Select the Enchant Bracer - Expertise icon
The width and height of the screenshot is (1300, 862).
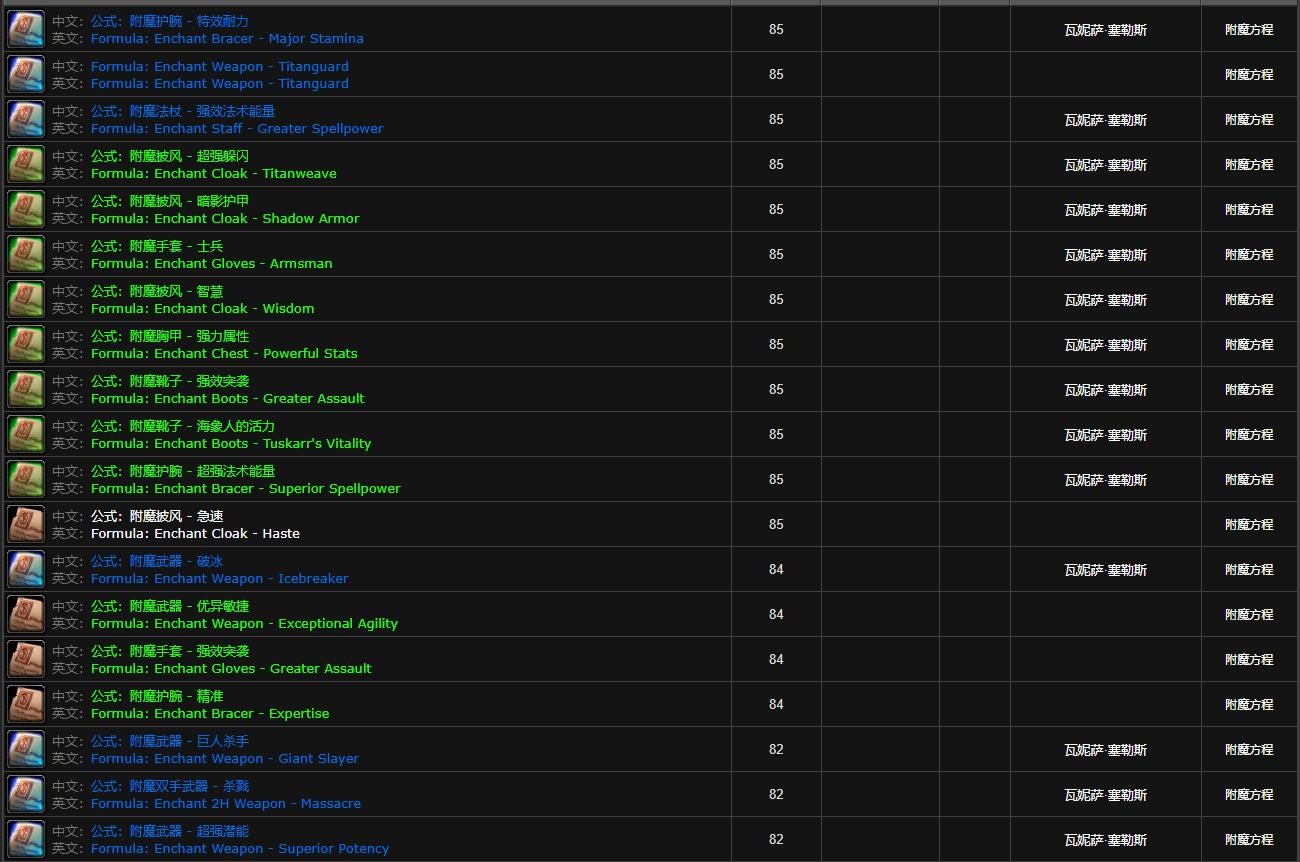coord(26,705)
